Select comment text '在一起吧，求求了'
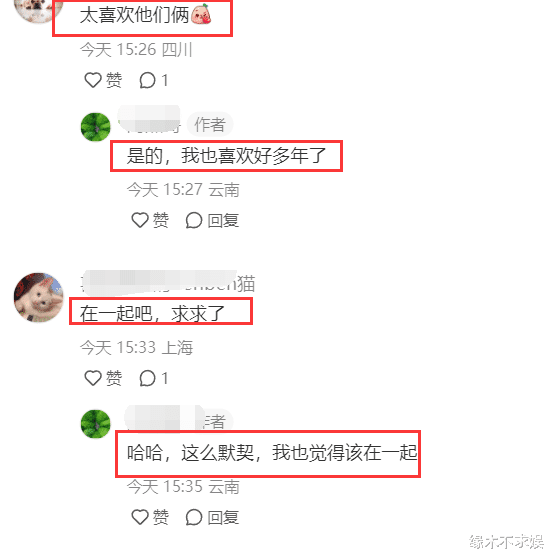This screenshot has height=559, width=551. click(152, 314)
